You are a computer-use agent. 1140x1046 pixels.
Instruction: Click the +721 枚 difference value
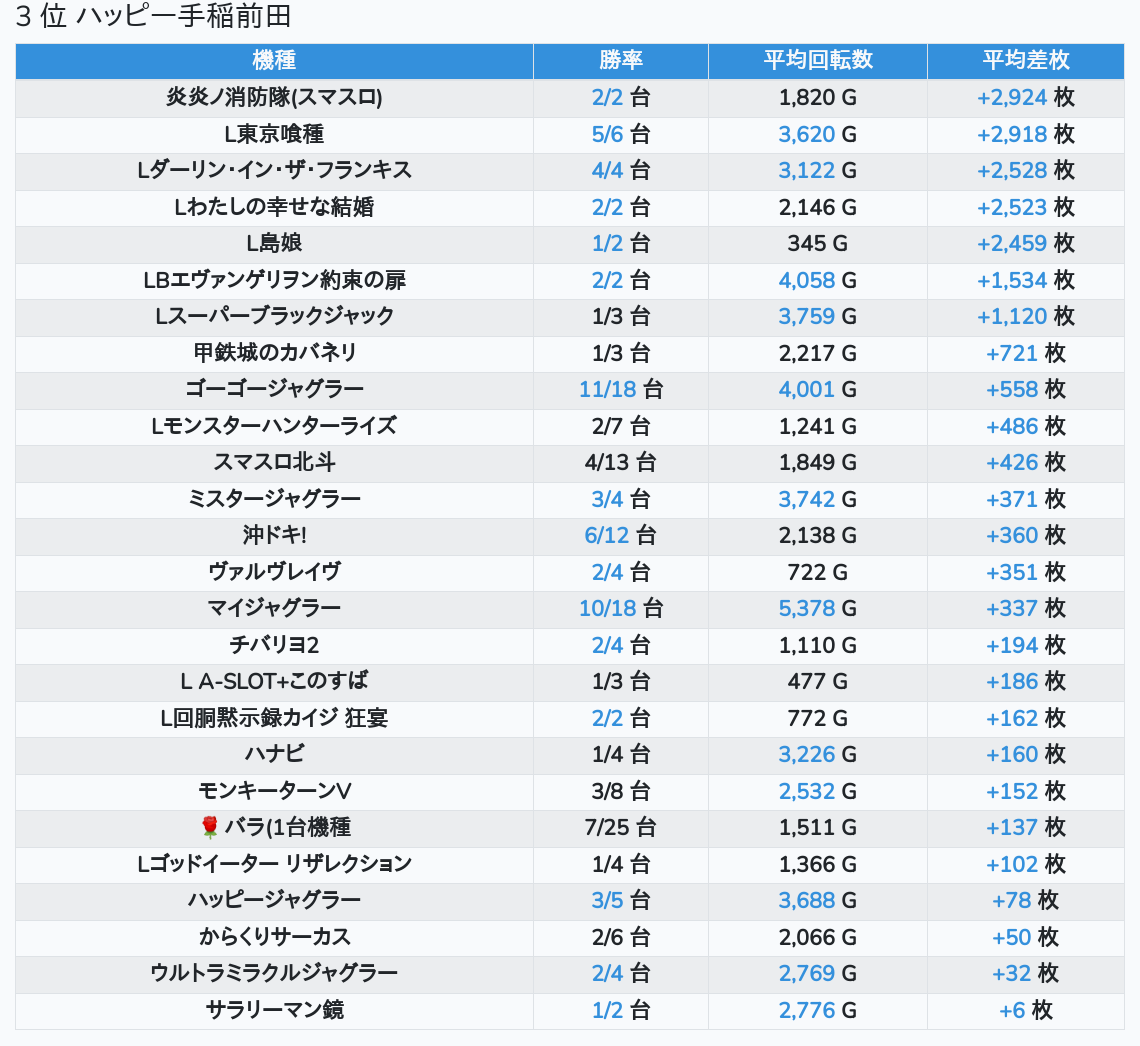point(1026,353)
